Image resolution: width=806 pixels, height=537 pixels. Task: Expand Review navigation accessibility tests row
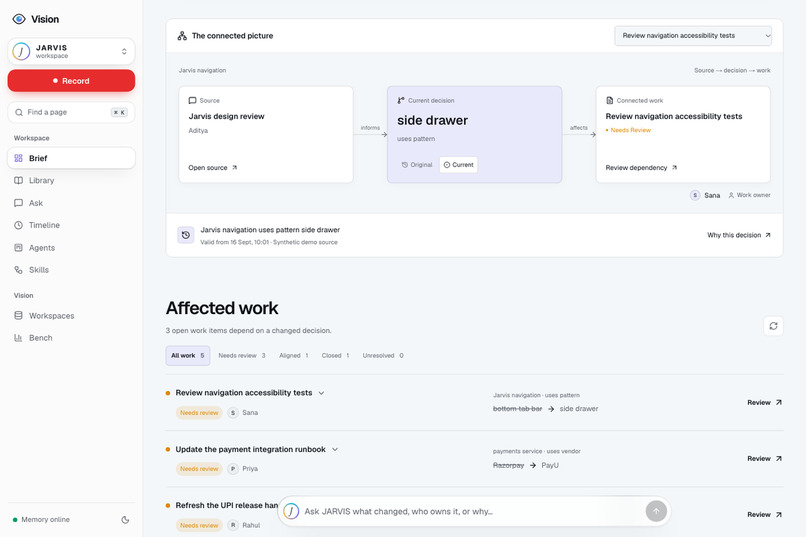321,393
